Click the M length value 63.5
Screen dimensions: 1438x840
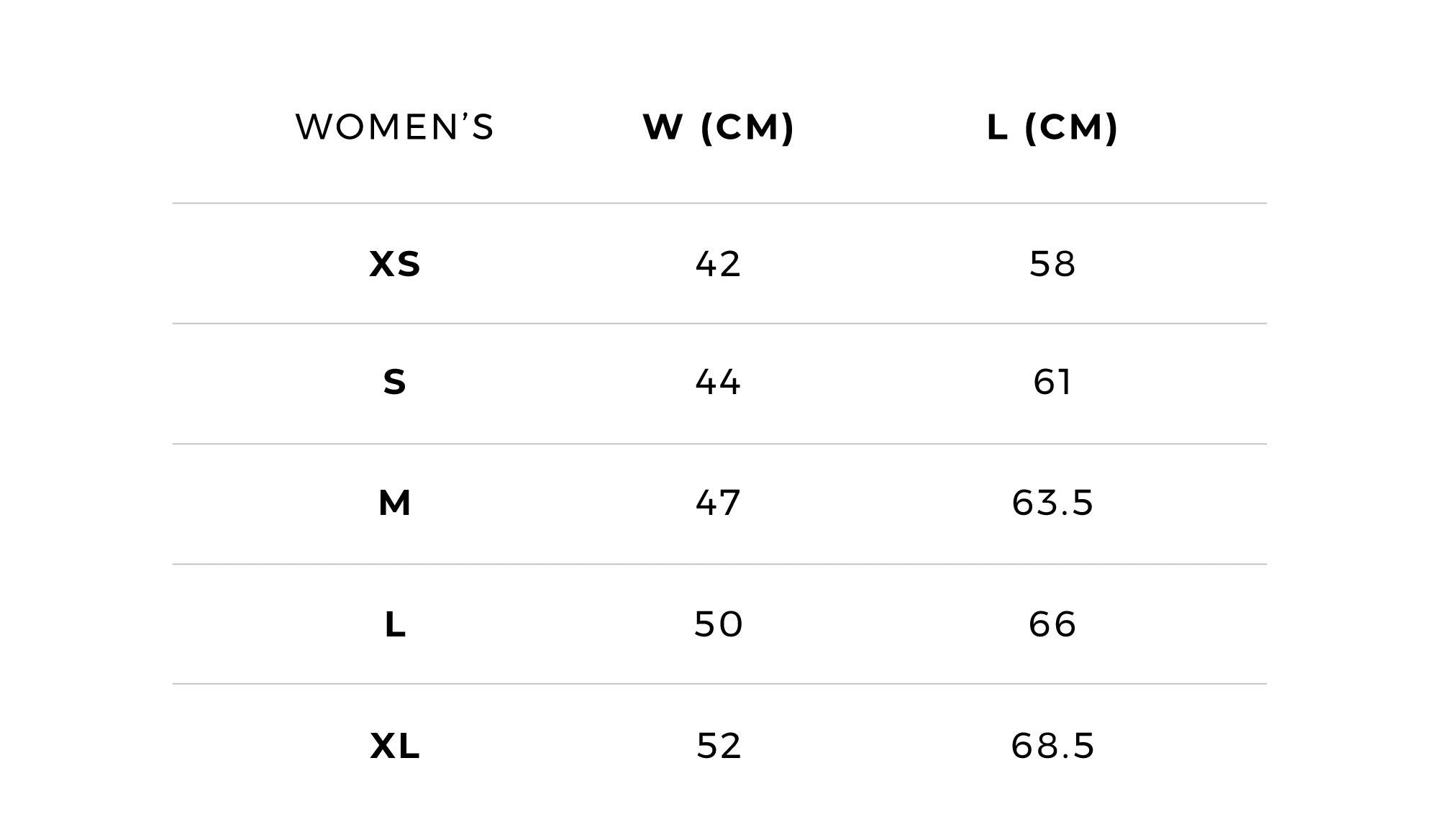[x=1052, y=503]
